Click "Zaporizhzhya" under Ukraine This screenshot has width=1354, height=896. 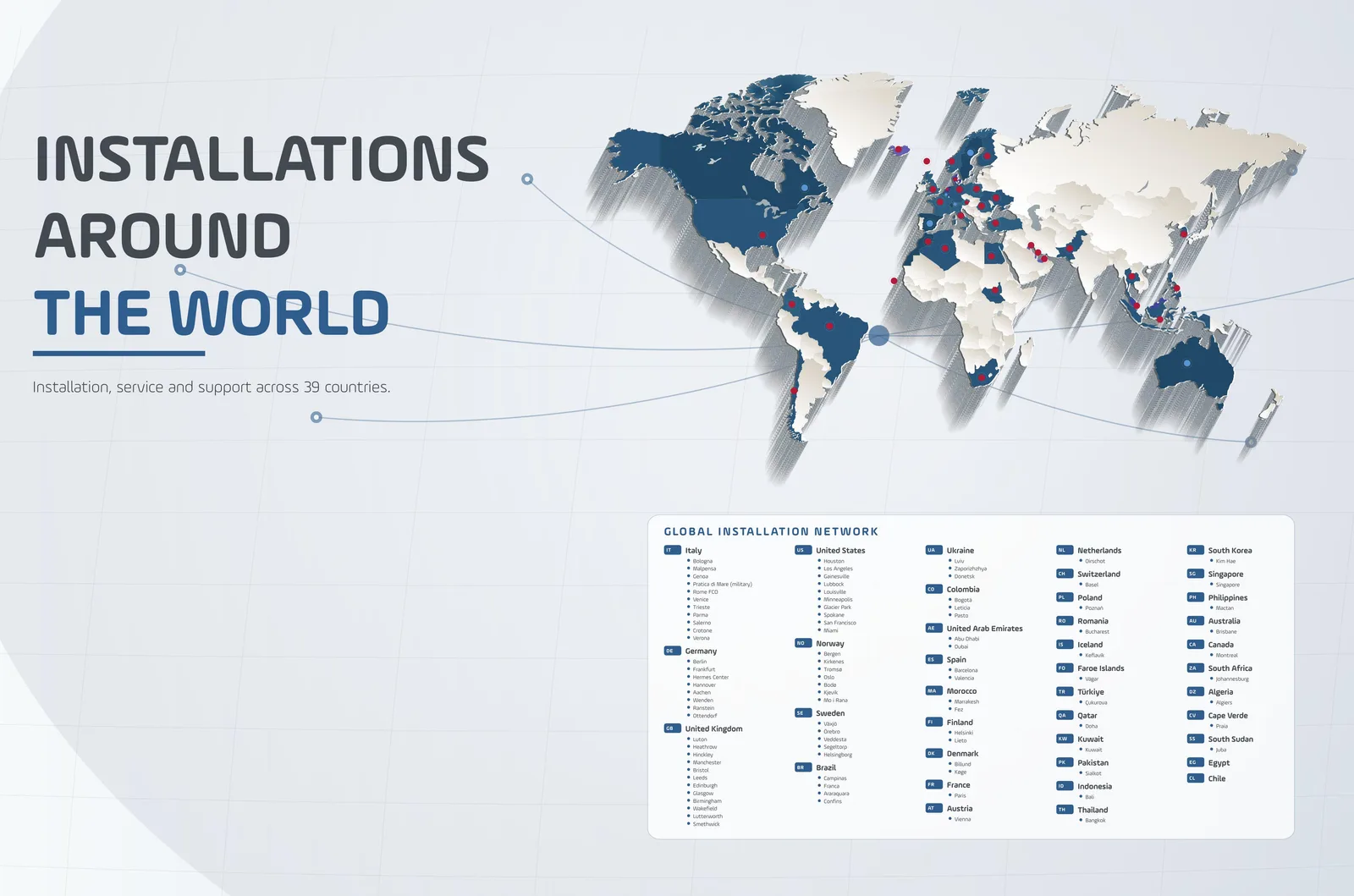click(970, 569)
